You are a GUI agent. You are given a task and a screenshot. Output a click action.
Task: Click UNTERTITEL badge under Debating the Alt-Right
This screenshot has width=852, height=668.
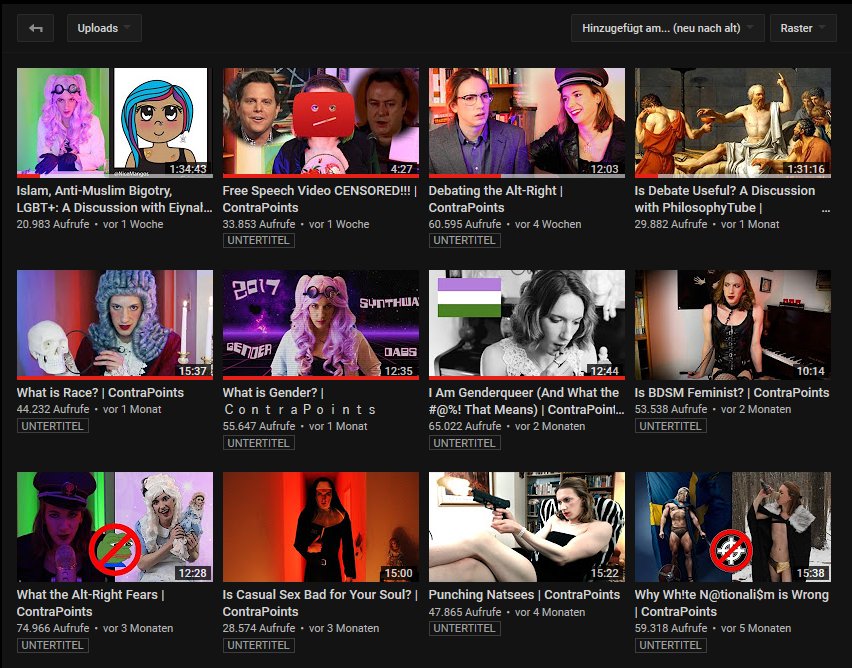(465, 240)
